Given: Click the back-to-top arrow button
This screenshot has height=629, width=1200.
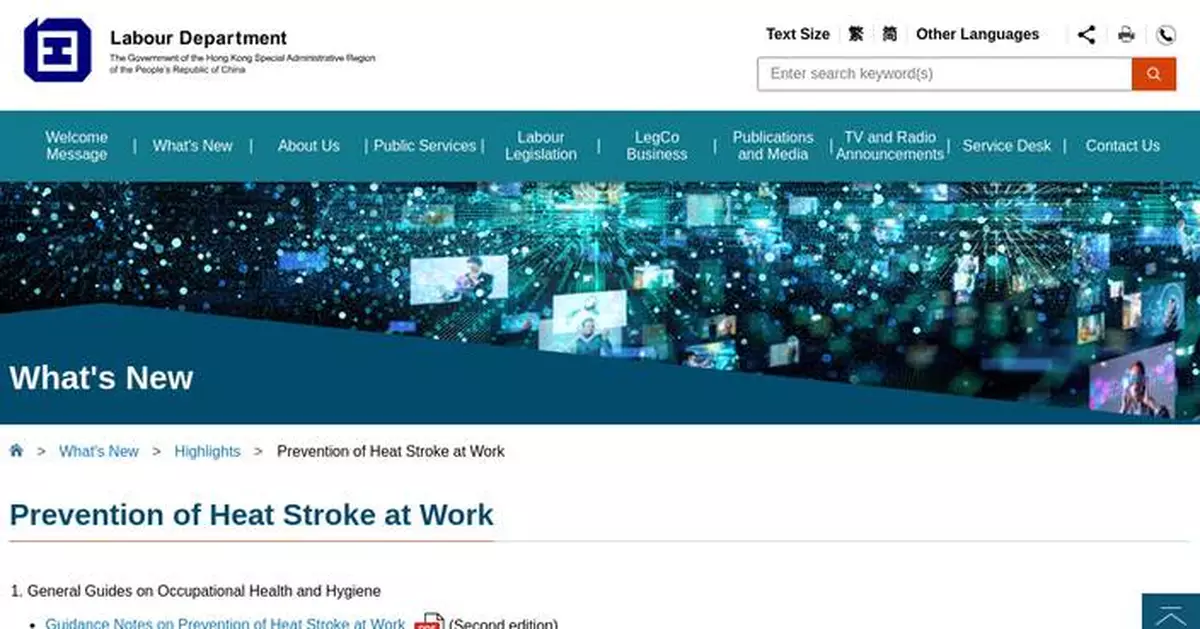Looking at the screenshot, I should click(1169, 615).
